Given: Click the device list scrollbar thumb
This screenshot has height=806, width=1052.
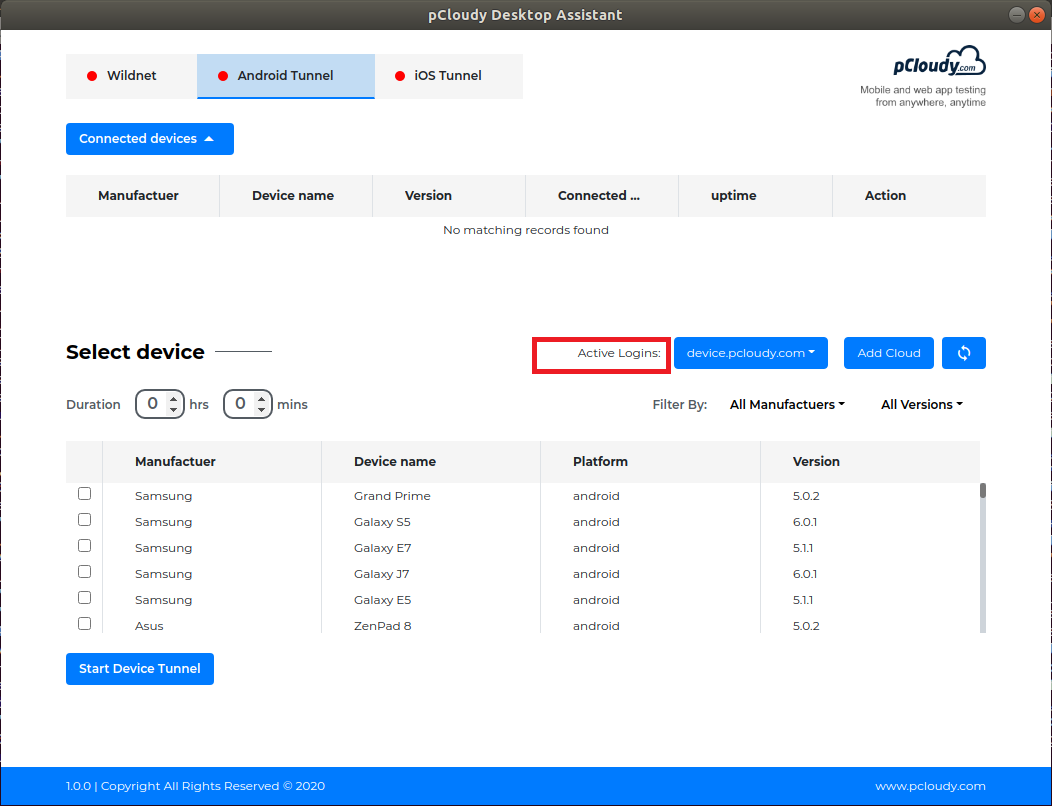Looking at the screenshot, I should 983,491.
